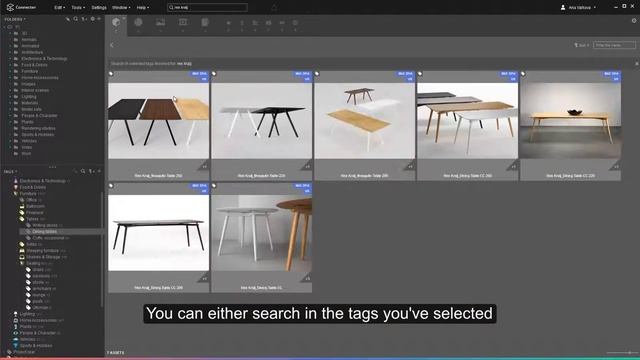Adjust the thumbnail size slider at bottom right
The width and height of the screenshot is (640, 360).
(x=622, y=352)
